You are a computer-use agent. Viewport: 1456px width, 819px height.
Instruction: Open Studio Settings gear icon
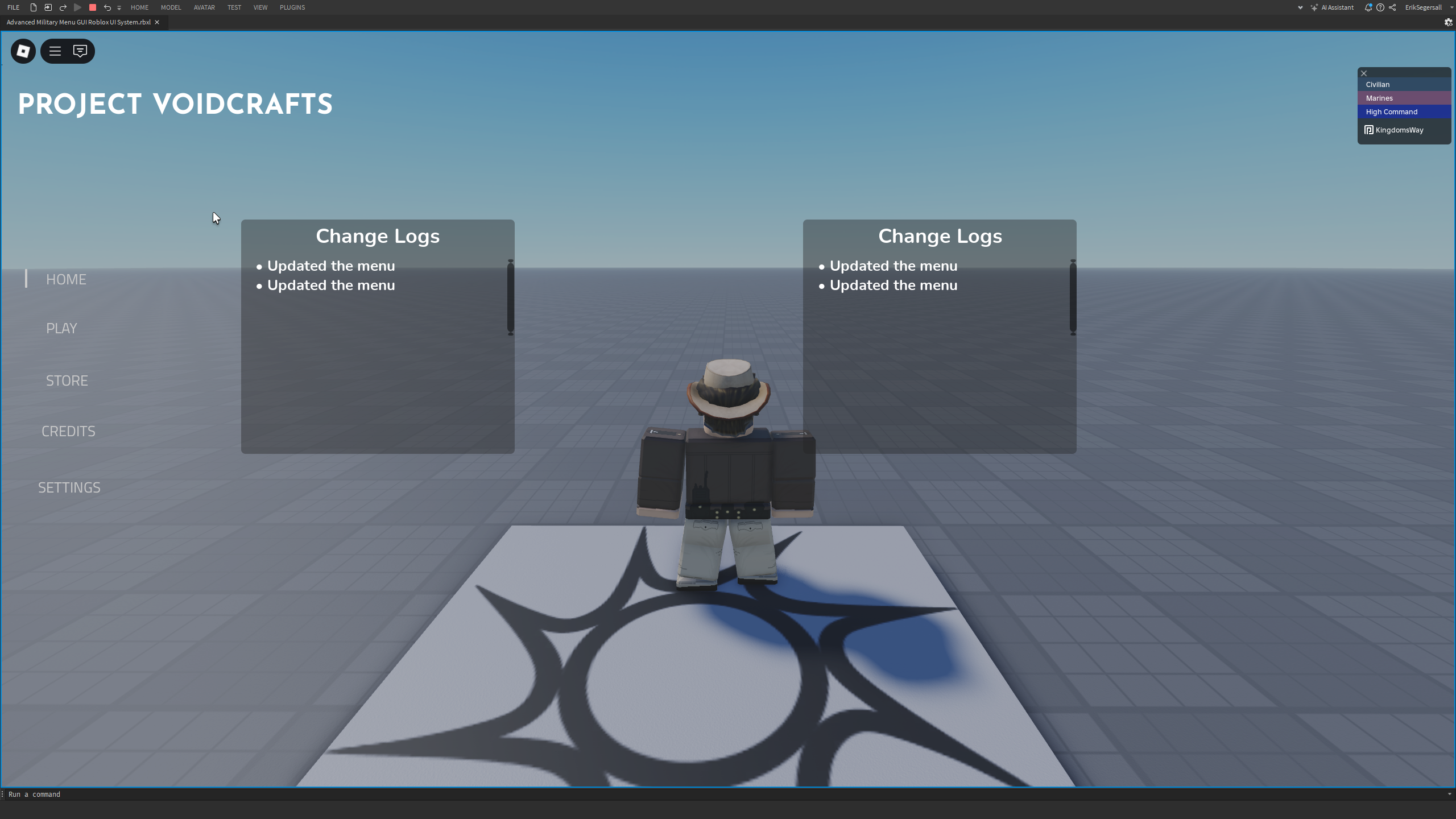(1447, 22)
